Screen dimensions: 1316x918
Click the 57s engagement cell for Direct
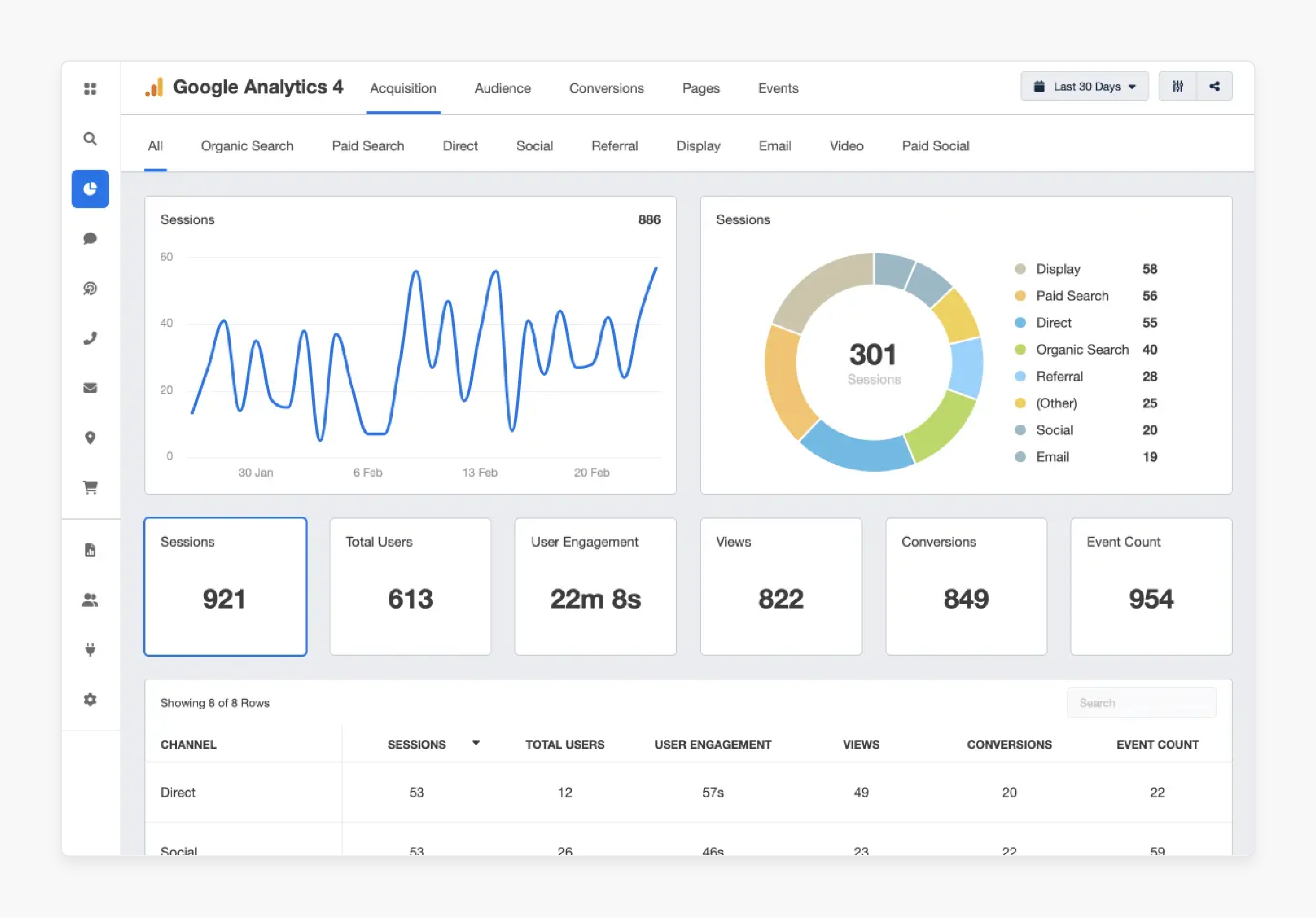(713, 792)
